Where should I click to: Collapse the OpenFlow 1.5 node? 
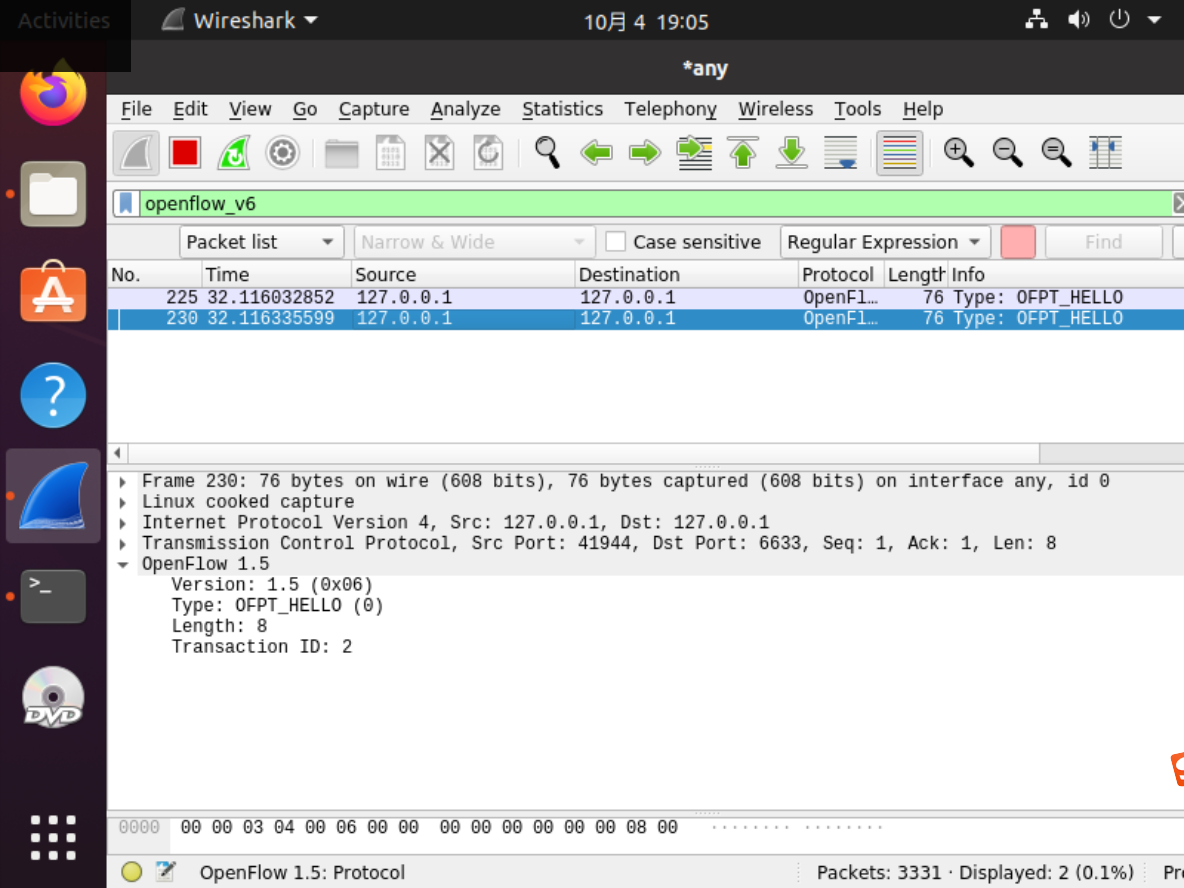pyautogui.click(x=122, y=564)
